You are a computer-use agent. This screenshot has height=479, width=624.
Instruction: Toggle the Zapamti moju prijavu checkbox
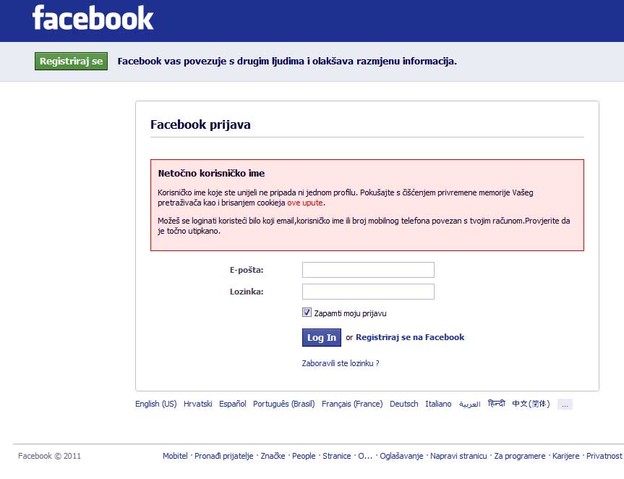(x=307, y=313)
